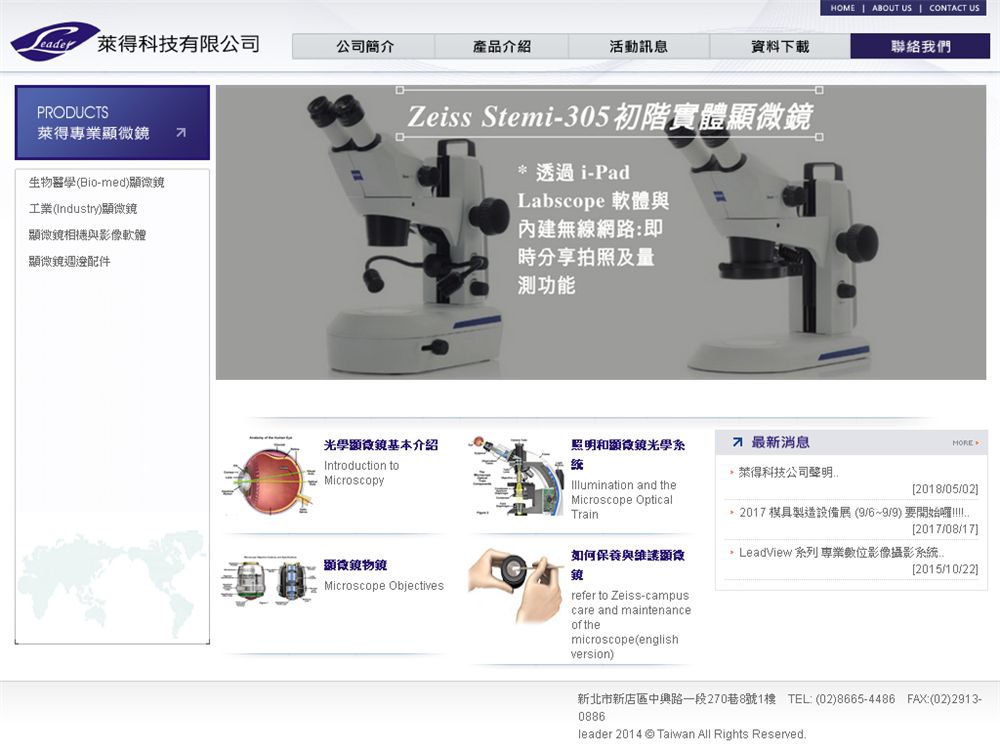
Task: Click the lens cleaning maintenance image
Action: (515, 584)
